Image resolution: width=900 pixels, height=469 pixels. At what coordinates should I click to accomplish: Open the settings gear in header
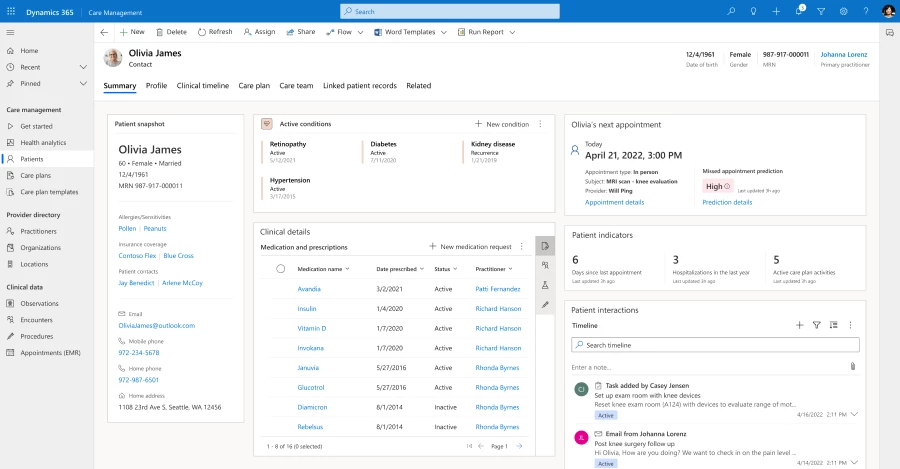843,11
